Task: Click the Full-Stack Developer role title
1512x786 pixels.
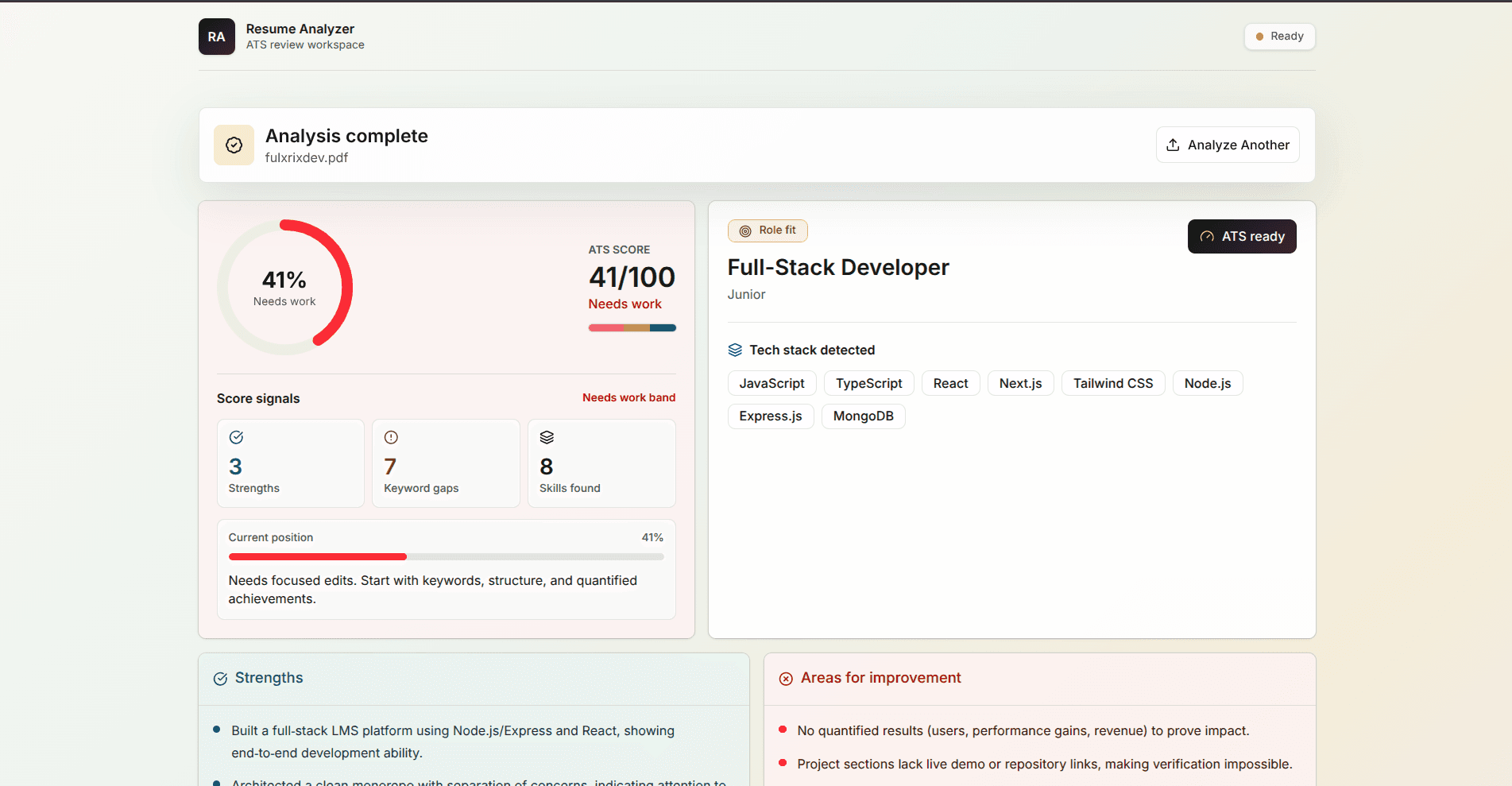Action: (x=838, y=268)
